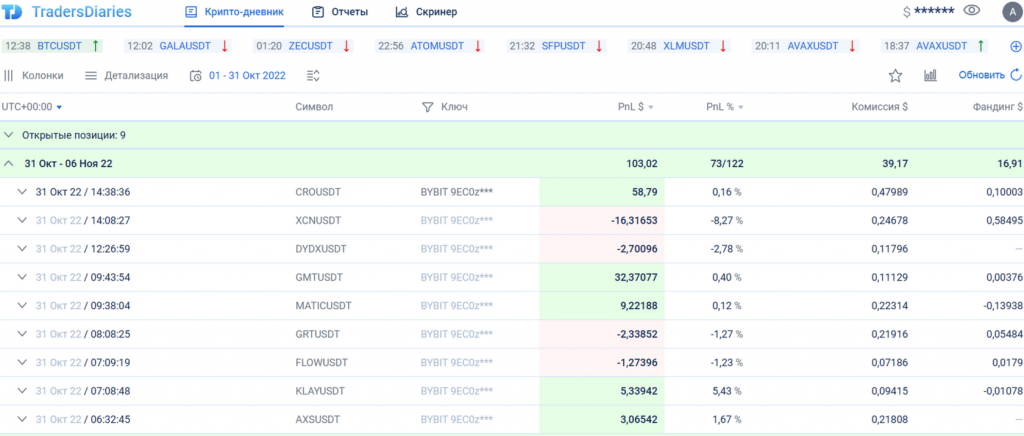
Task: Open the Колонки columns selector
Action: point(34,75)
